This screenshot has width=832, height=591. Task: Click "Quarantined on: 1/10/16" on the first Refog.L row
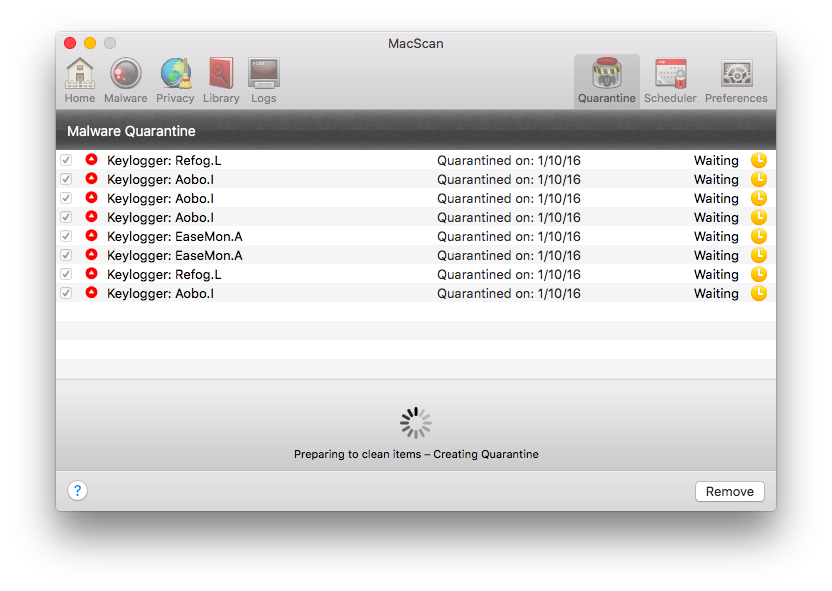[x=509, y=161]
